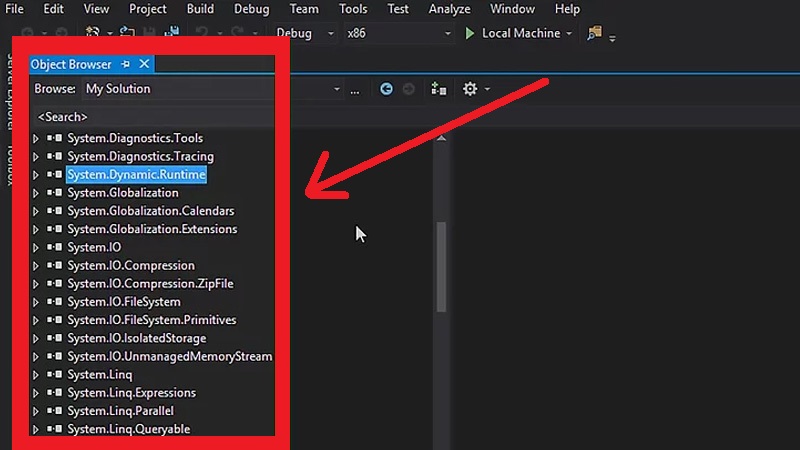Click the vertical scrollbar thumb of assembly list
Screen dimensions: 800x450
tap(441, 266)
